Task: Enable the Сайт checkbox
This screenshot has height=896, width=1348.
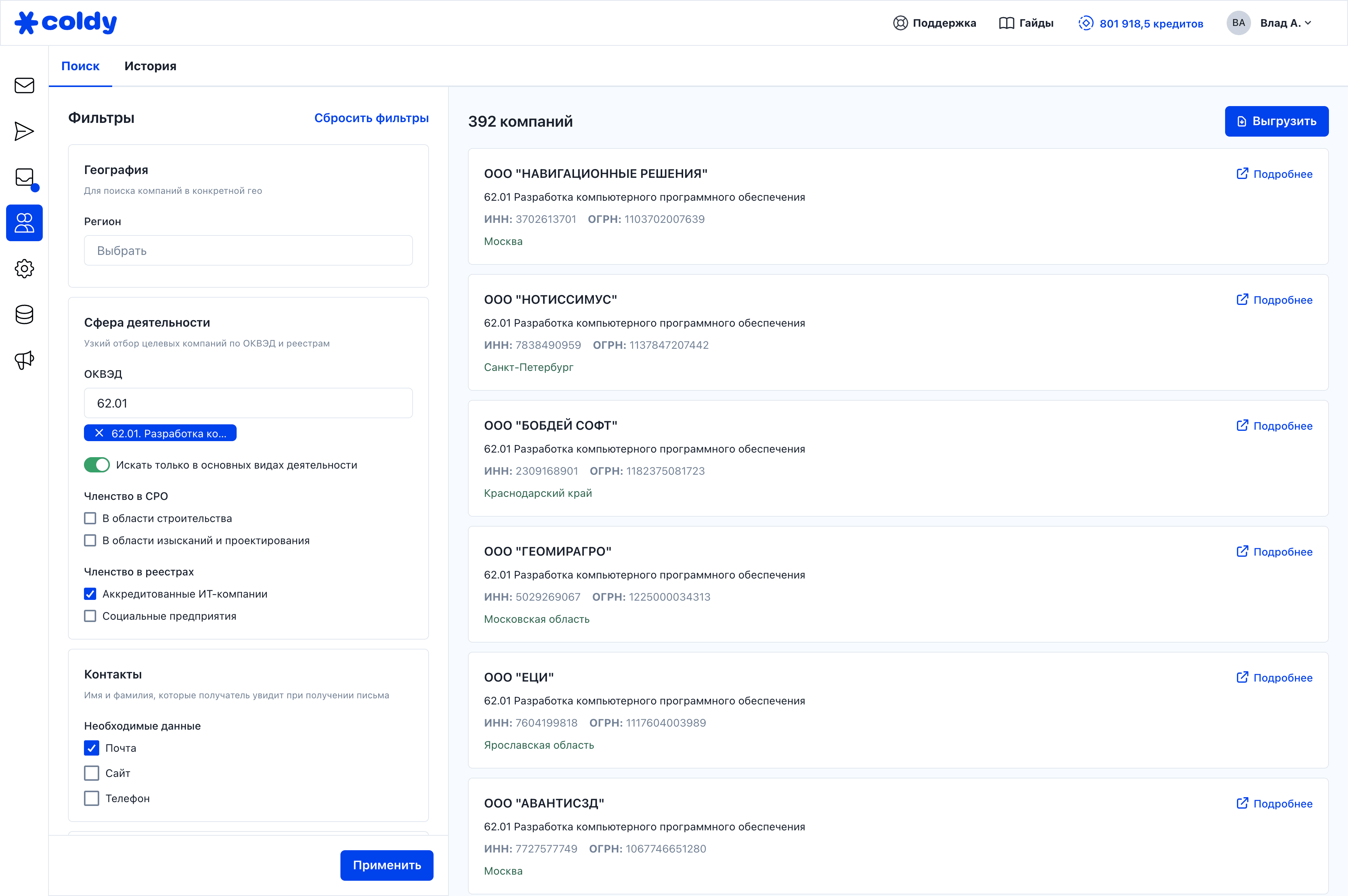Action: click(92, 773)
